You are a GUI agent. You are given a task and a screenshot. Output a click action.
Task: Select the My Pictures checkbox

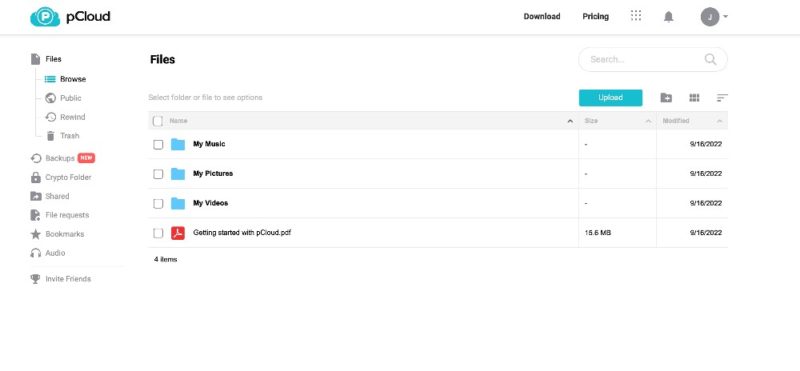(x=158, y=174)
